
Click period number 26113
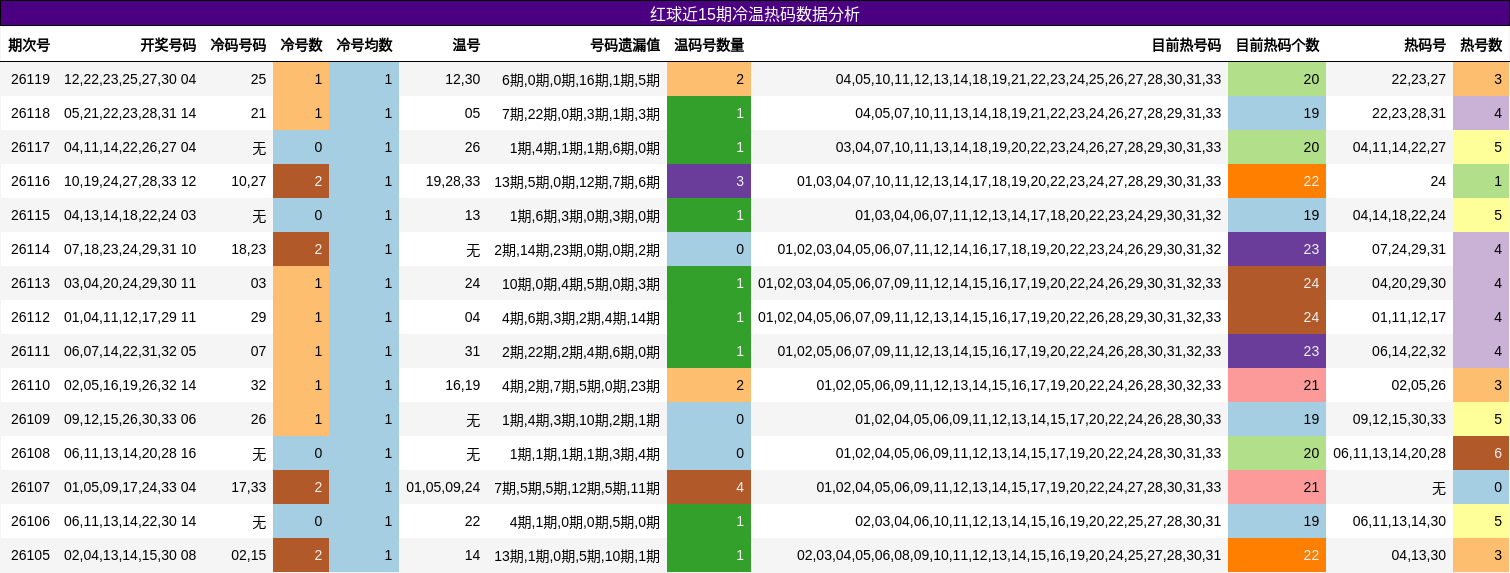click(30, 283)
